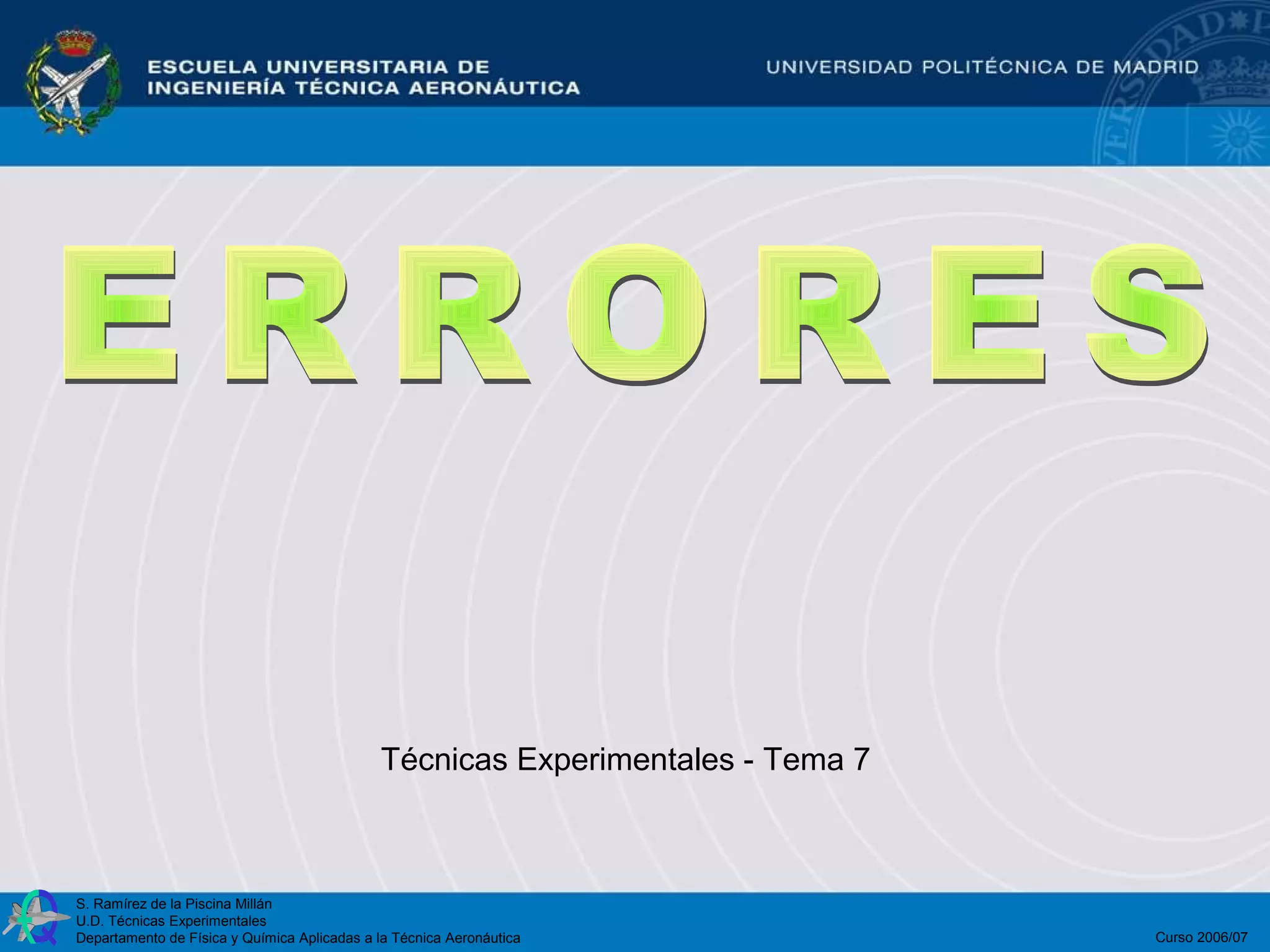
Task: Click the aeronautics school crest emblem
Action: tap(73, 84)
